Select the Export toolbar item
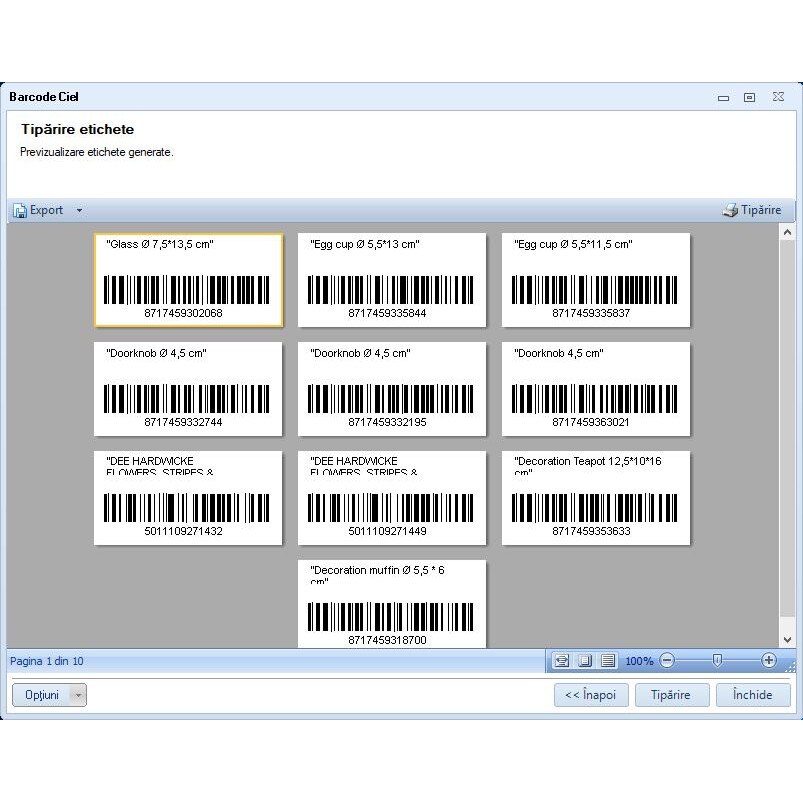Screen dimensions: 803x803 coord(45,210)
